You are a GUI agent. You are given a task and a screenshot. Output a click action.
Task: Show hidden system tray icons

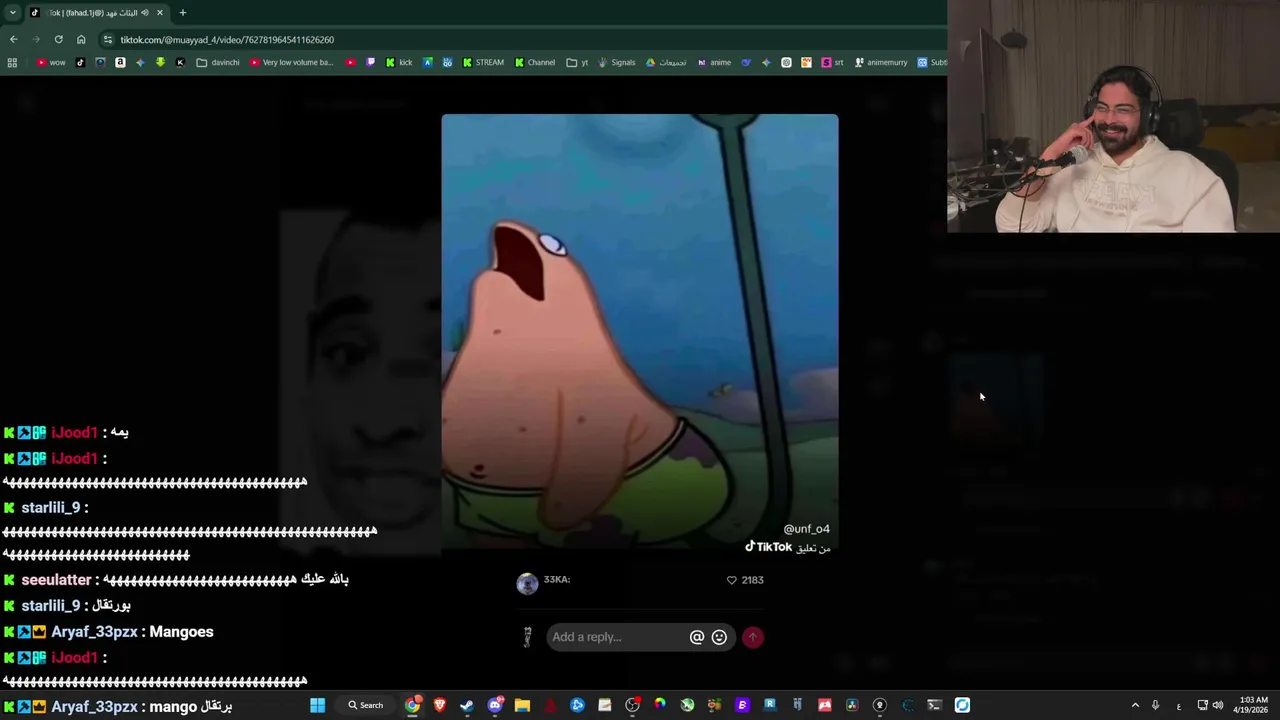(1135, 705)
